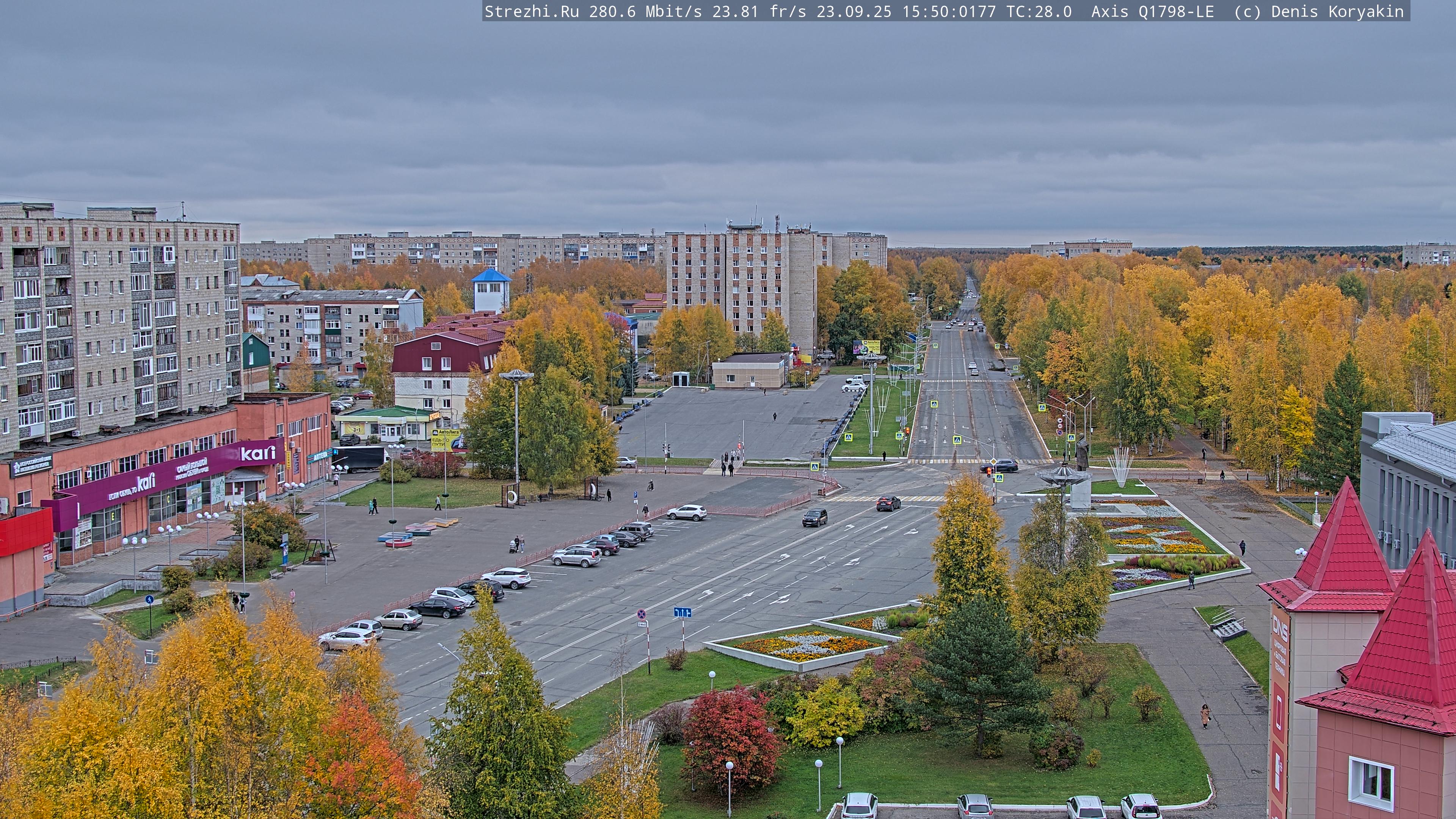Click the green Apteka pharmacy sign
Screen dimensions: 1456x819
tap(319, 455)
